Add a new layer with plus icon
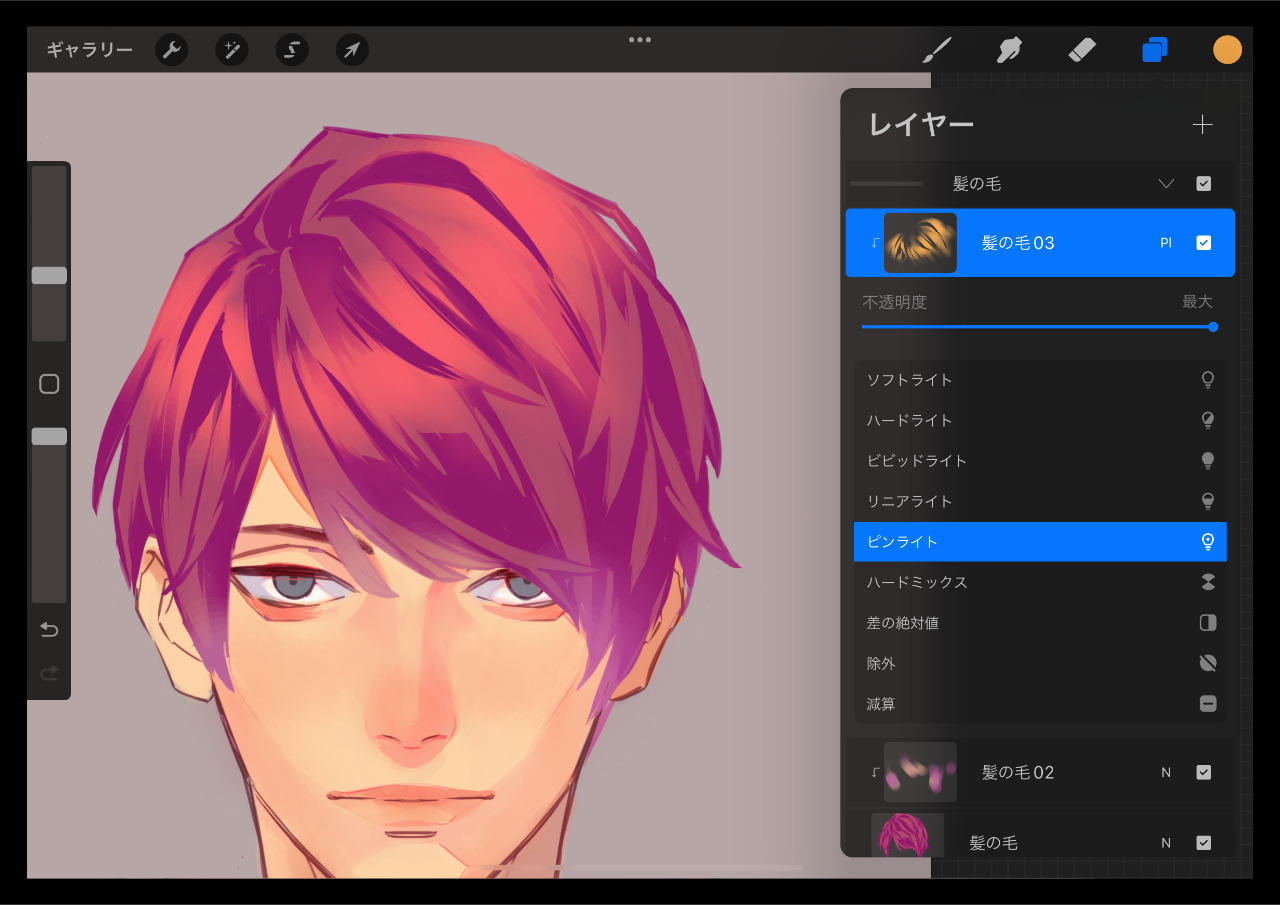The width and height of the screenshot is (1280, 905). [x=1202, y=125]
